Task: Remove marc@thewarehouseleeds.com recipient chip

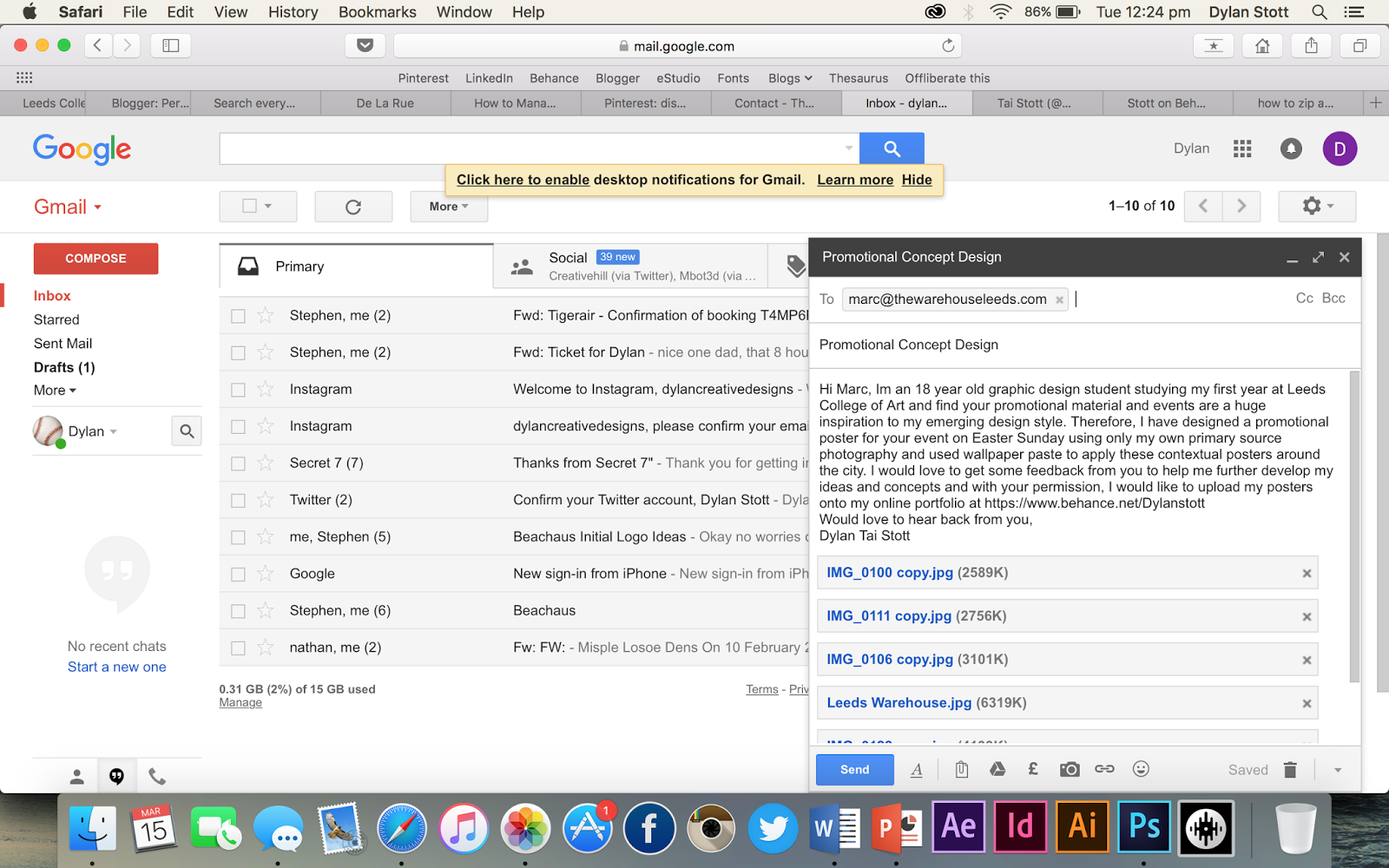Action: tap(1059, 300)
